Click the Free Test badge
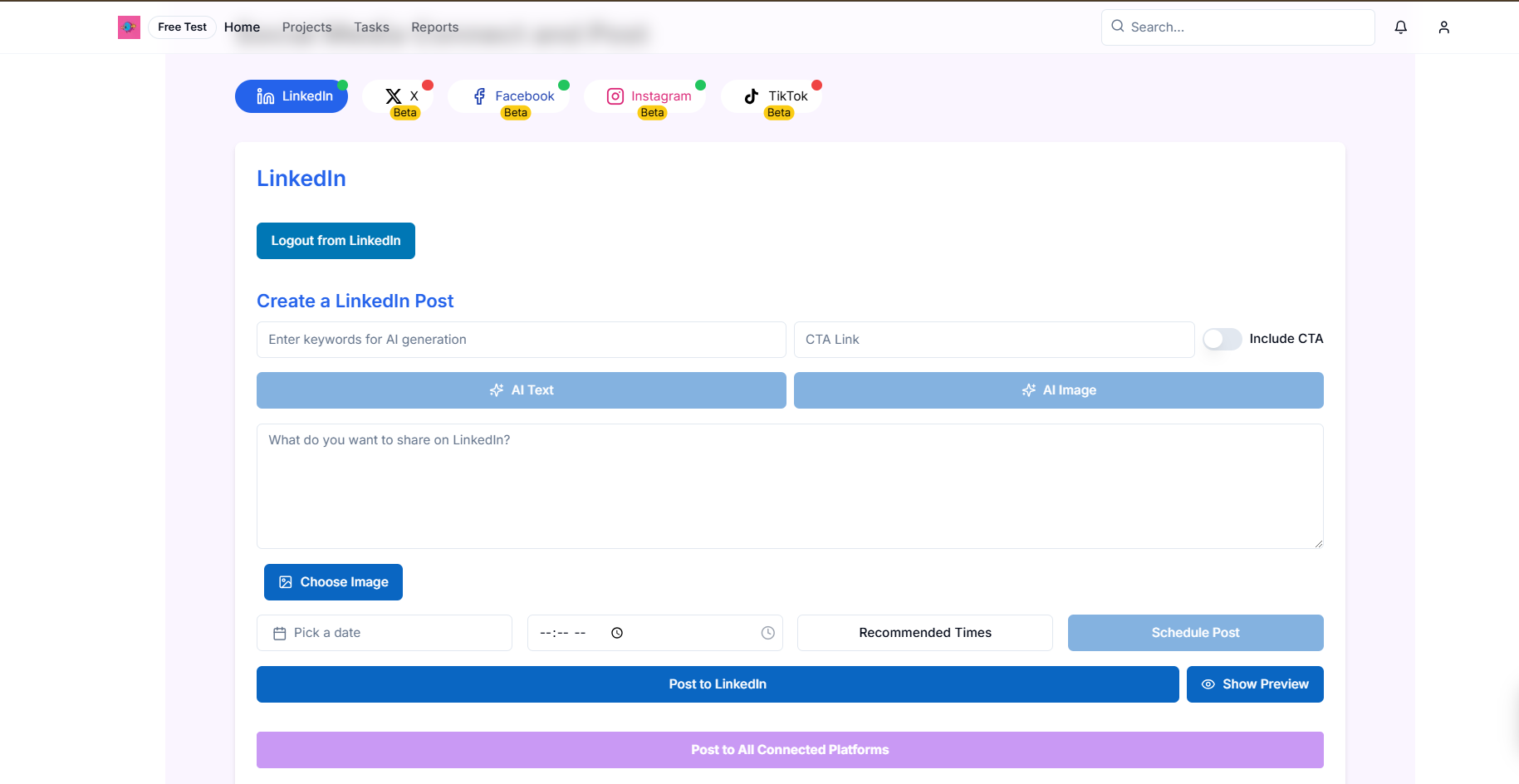The image size is (1519, 784). [x=182, y=27]
